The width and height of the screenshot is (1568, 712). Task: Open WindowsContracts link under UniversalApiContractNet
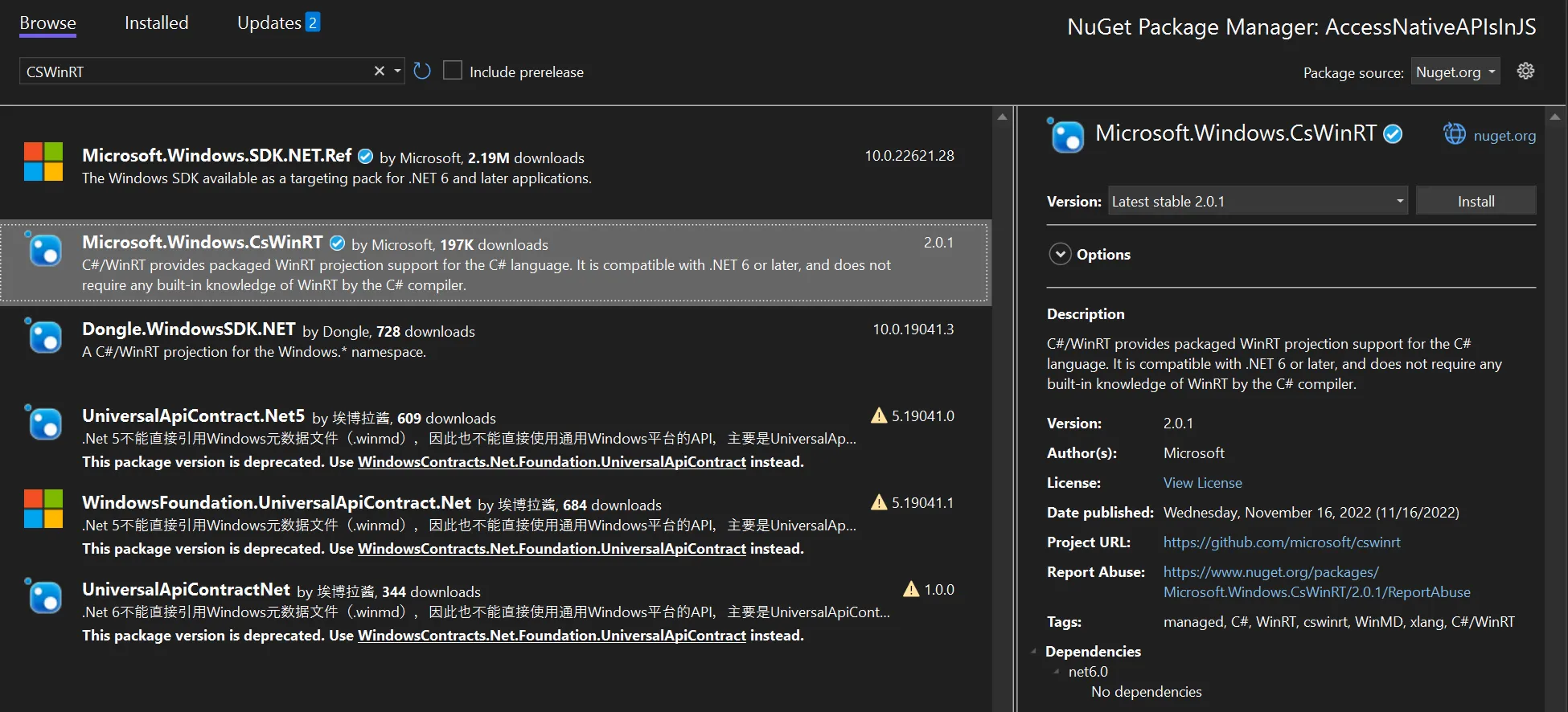(552, 635)
